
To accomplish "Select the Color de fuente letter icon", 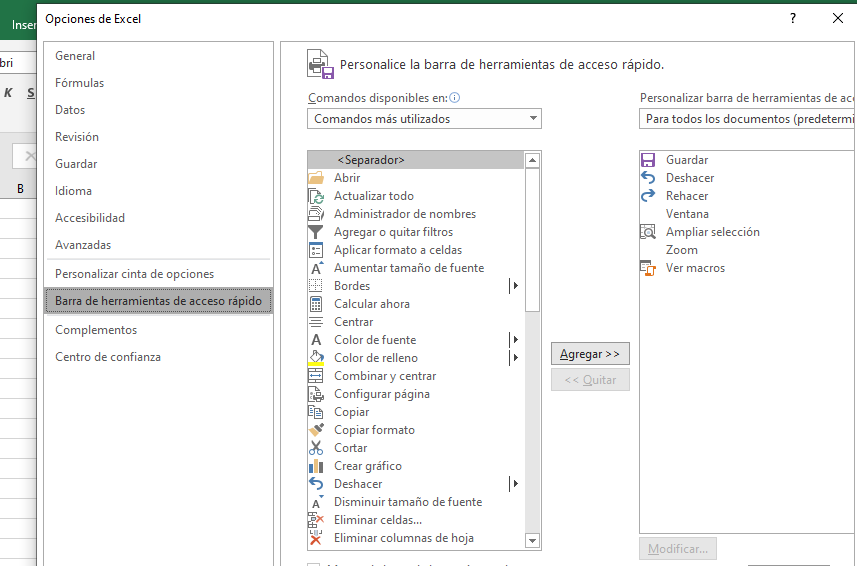I will coord(316,340).
